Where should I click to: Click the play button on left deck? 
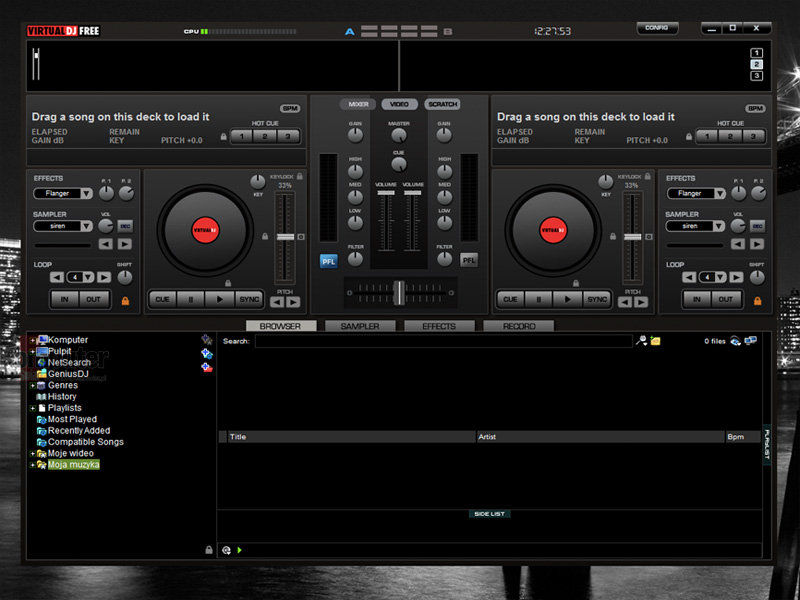pyautogui.click(x=219, y=299)
